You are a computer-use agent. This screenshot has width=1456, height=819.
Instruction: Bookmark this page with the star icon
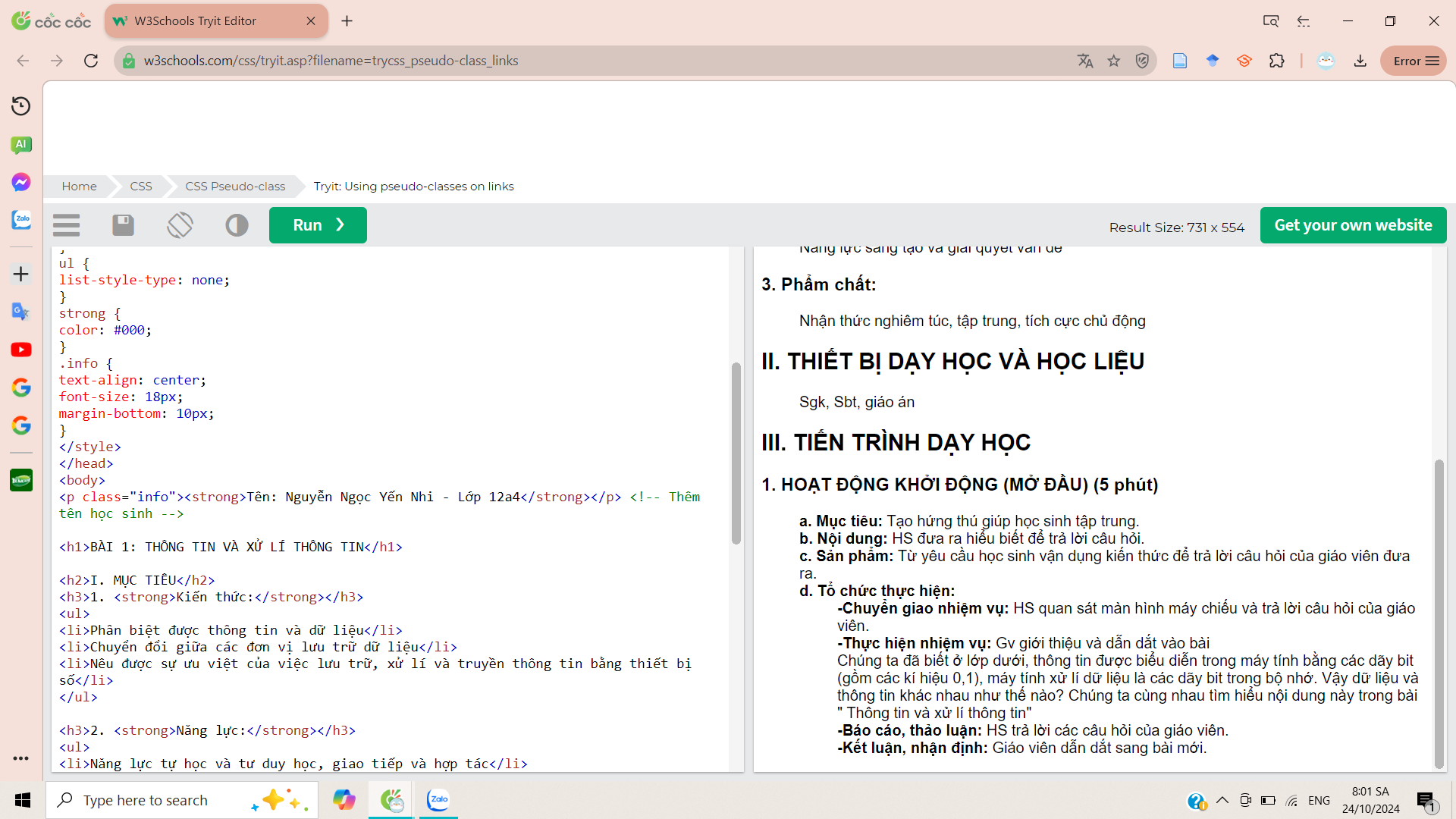[1113, 61]
